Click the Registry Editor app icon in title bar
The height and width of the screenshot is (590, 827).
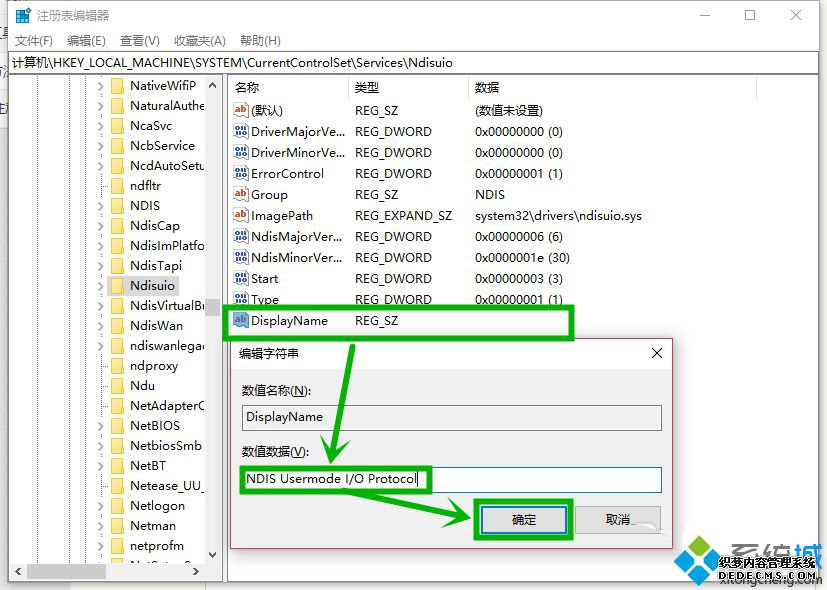23,15
